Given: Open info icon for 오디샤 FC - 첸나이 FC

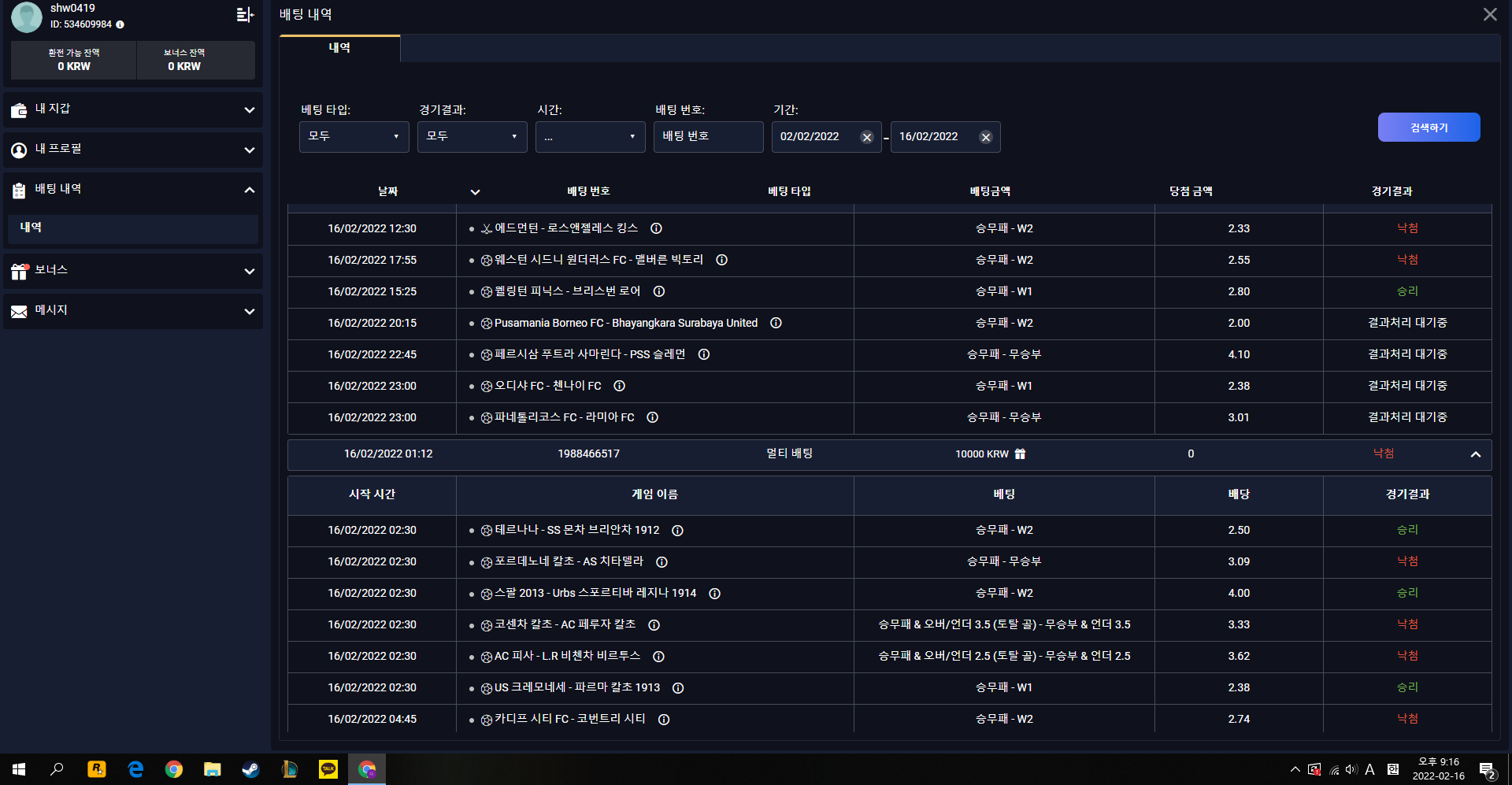Looking at the screenshot, I should (620, 386).
